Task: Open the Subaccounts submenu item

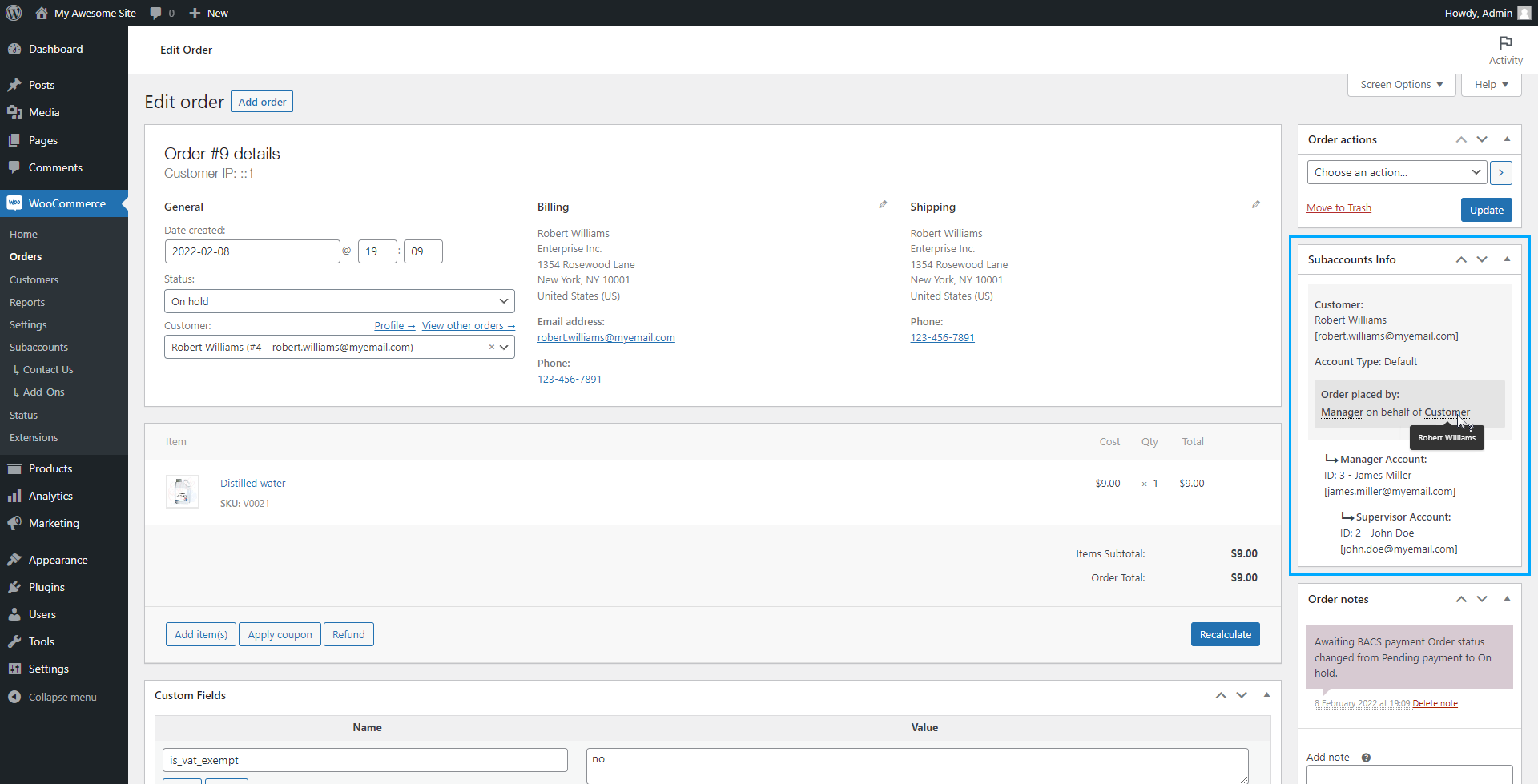Action: click(x=38, y=347)
